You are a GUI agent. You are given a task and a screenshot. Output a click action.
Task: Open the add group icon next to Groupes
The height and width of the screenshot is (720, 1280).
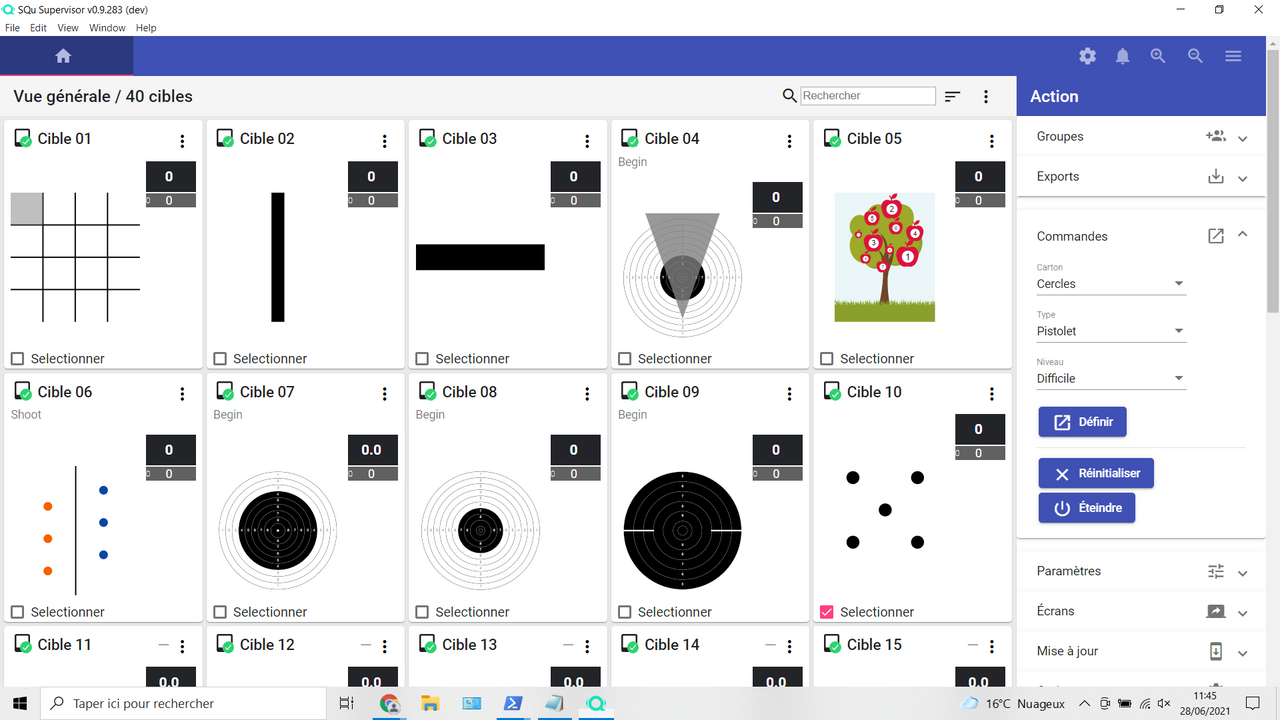click(1216, 136)
